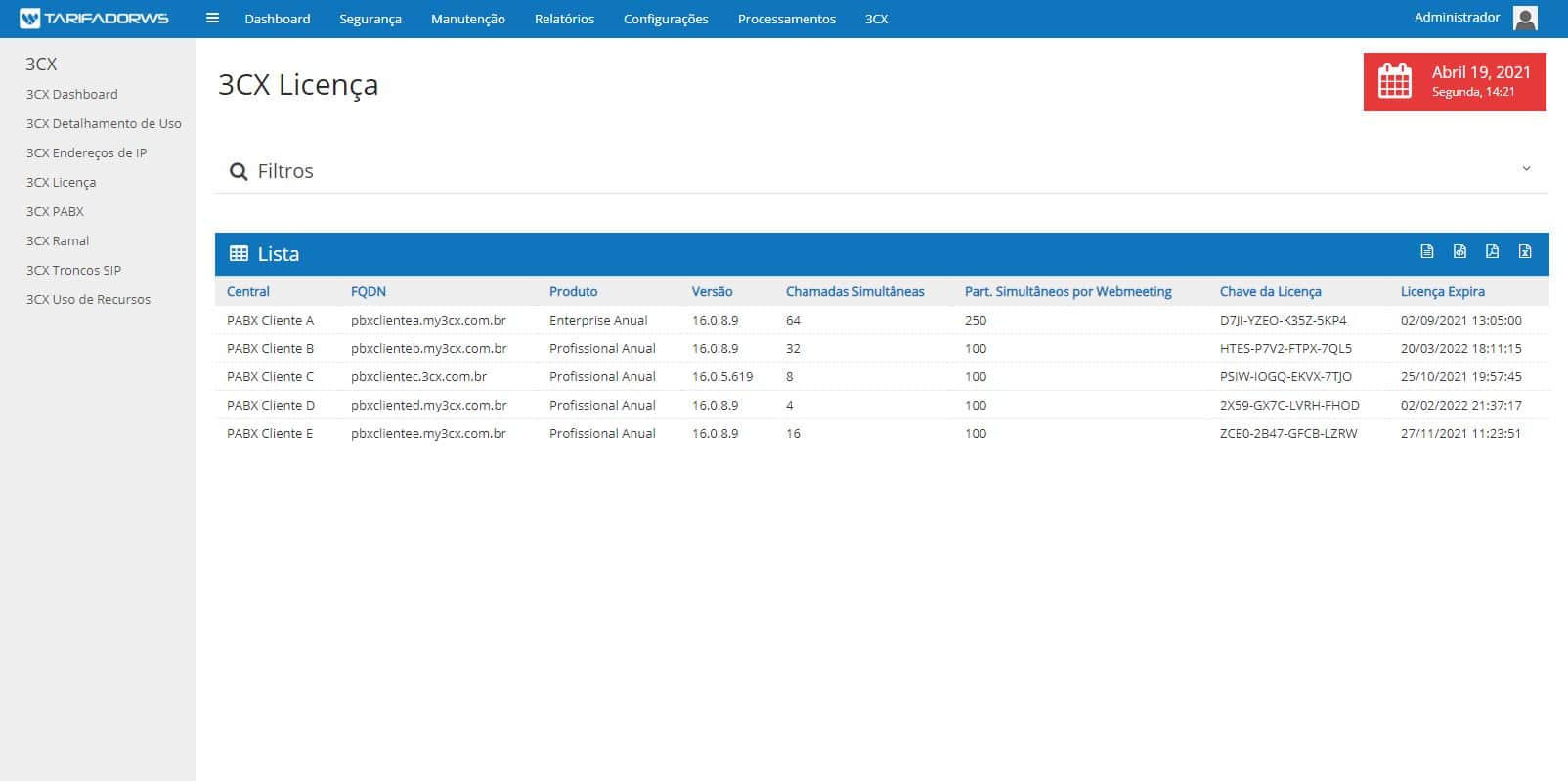Click expiry date 27/11/2021 11:23:51
Image resolution: width=1568 pixels, height=781 pixels.
(1460, 433)
